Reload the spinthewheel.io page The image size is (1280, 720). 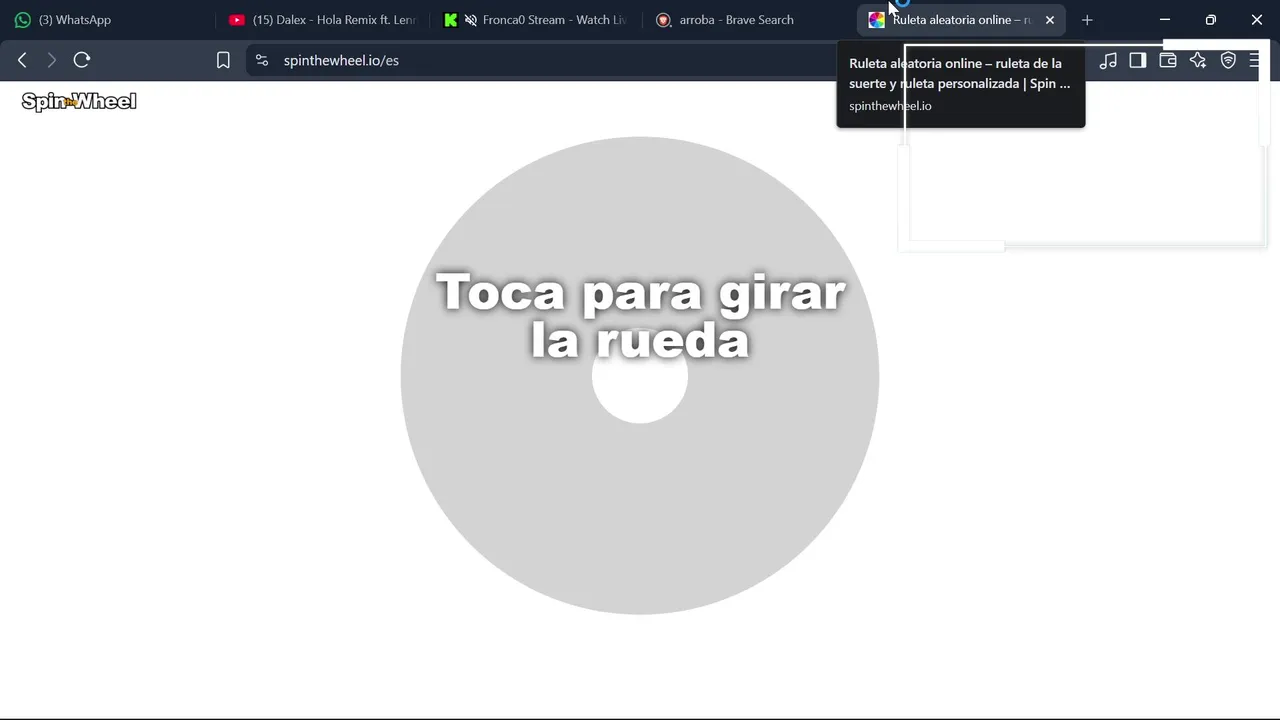tap(82, 60)
